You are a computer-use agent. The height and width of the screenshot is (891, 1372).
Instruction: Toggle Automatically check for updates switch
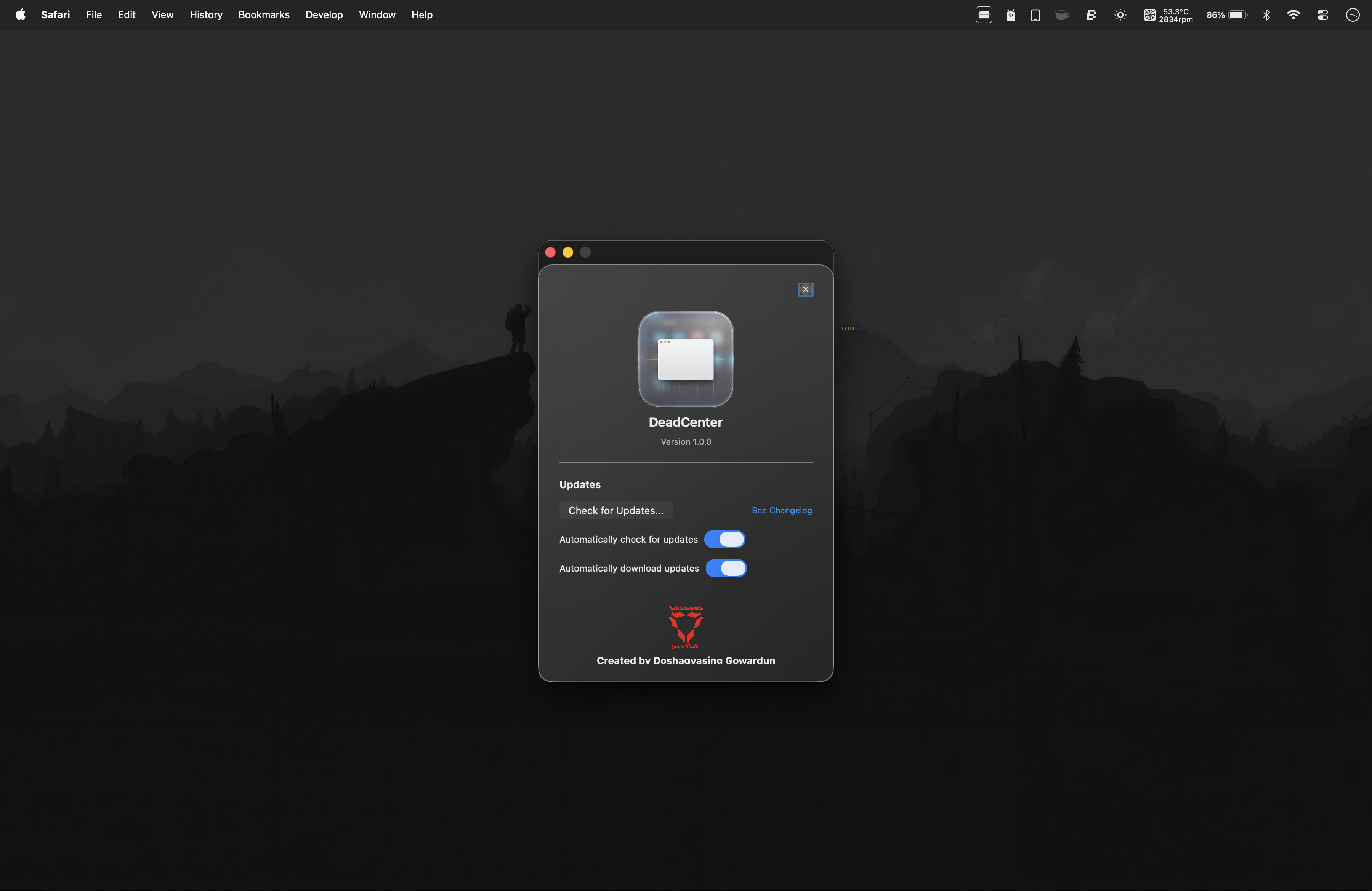click(724, 539)
